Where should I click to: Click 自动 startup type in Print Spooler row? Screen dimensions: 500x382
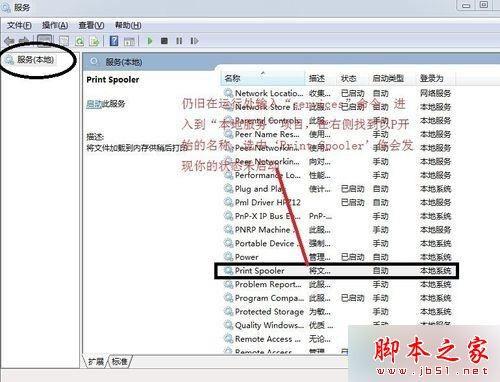[x=380, y=271]
